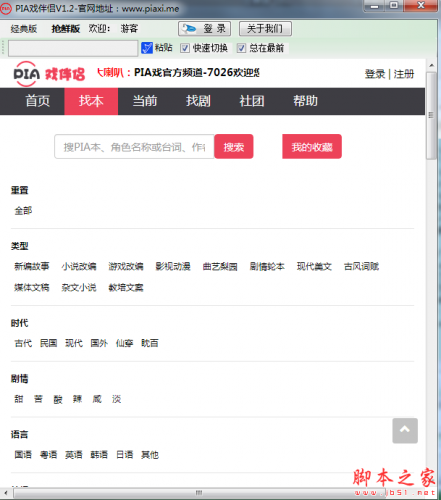
Task: Select language 粤语
Action: 48,454
